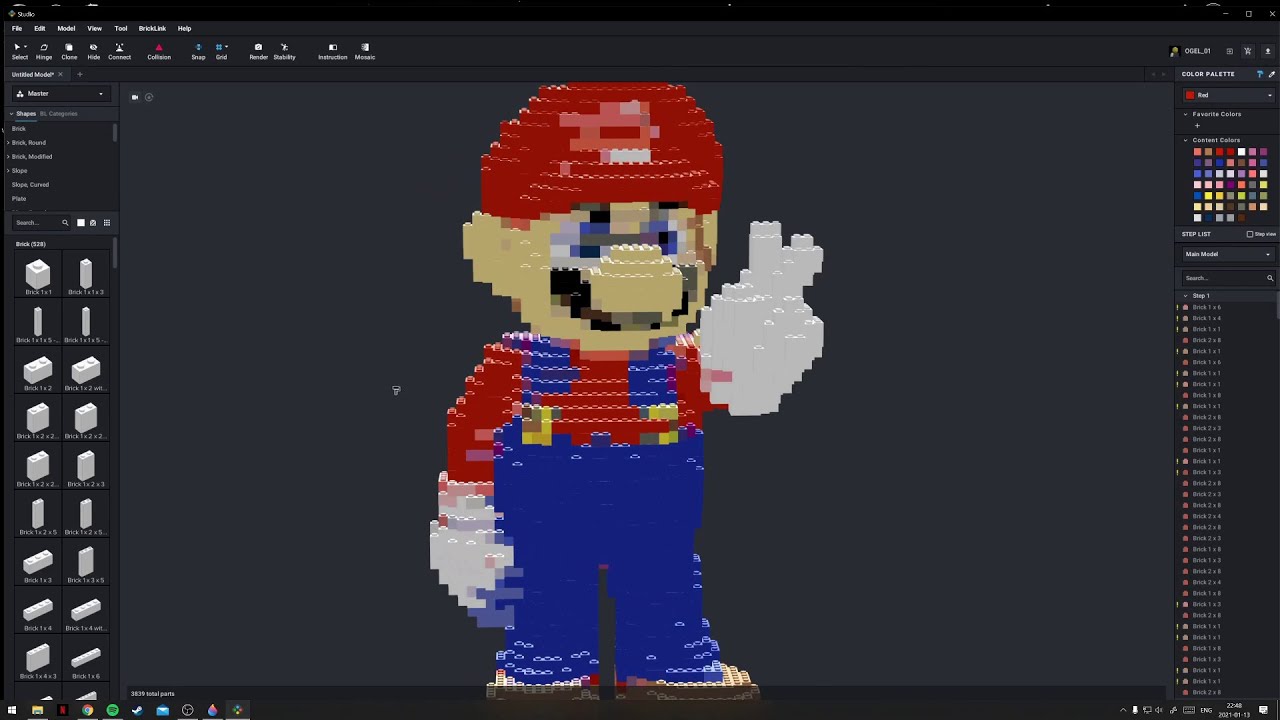
Task: Open the Help menu
Action: click(x=184, y=28)
